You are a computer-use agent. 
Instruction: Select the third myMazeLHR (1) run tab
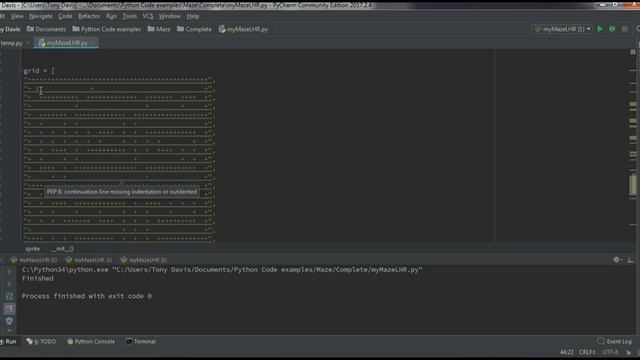click(144, 260)
